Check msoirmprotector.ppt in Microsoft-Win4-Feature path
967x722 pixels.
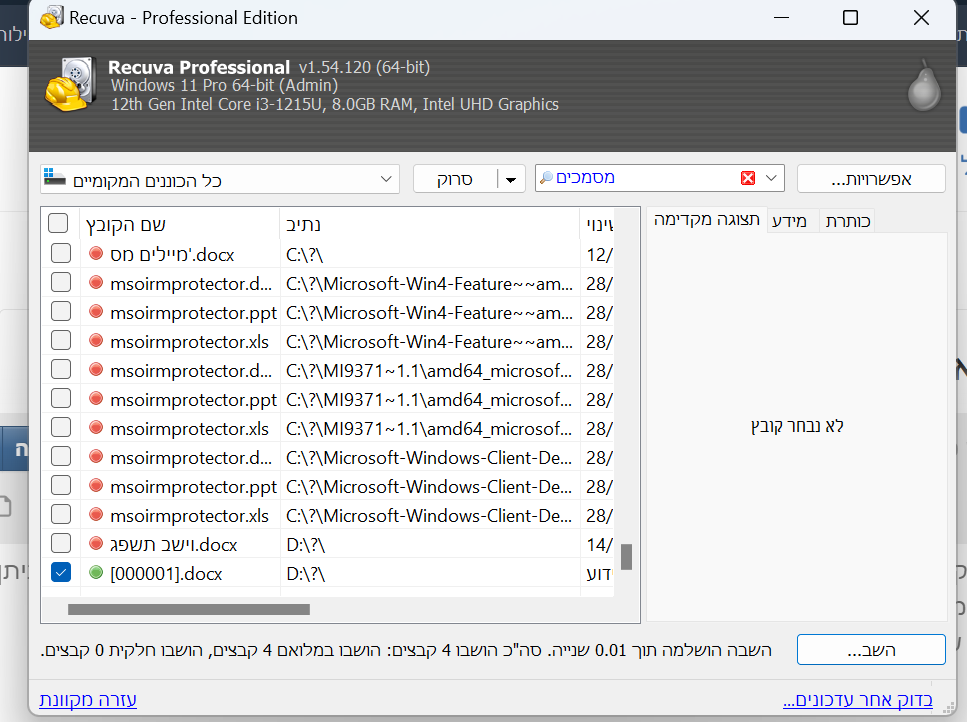coord(60,311)
